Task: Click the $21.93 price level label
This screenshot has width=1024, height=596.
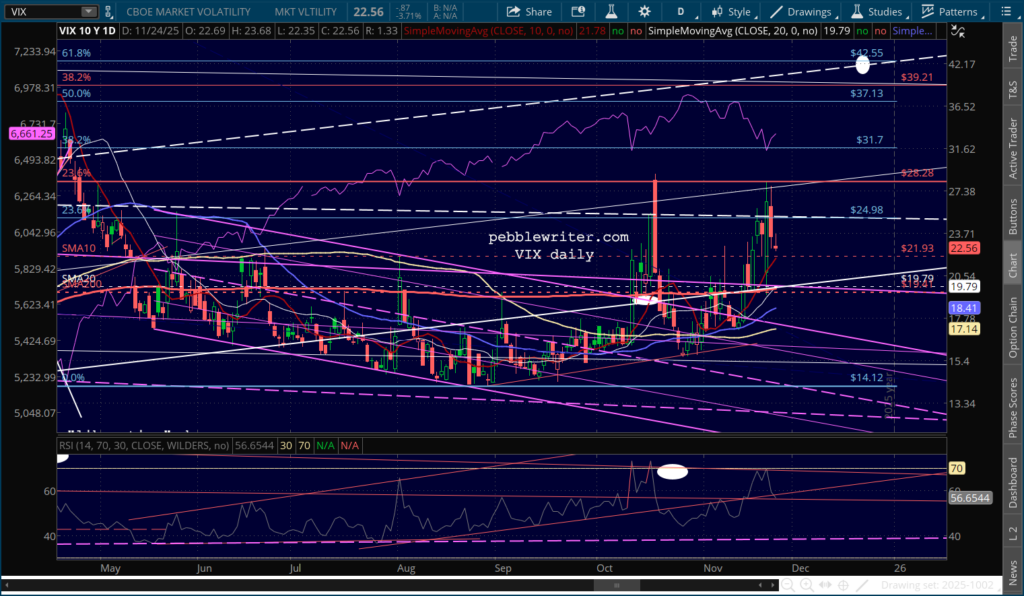Action: [917, 248]
